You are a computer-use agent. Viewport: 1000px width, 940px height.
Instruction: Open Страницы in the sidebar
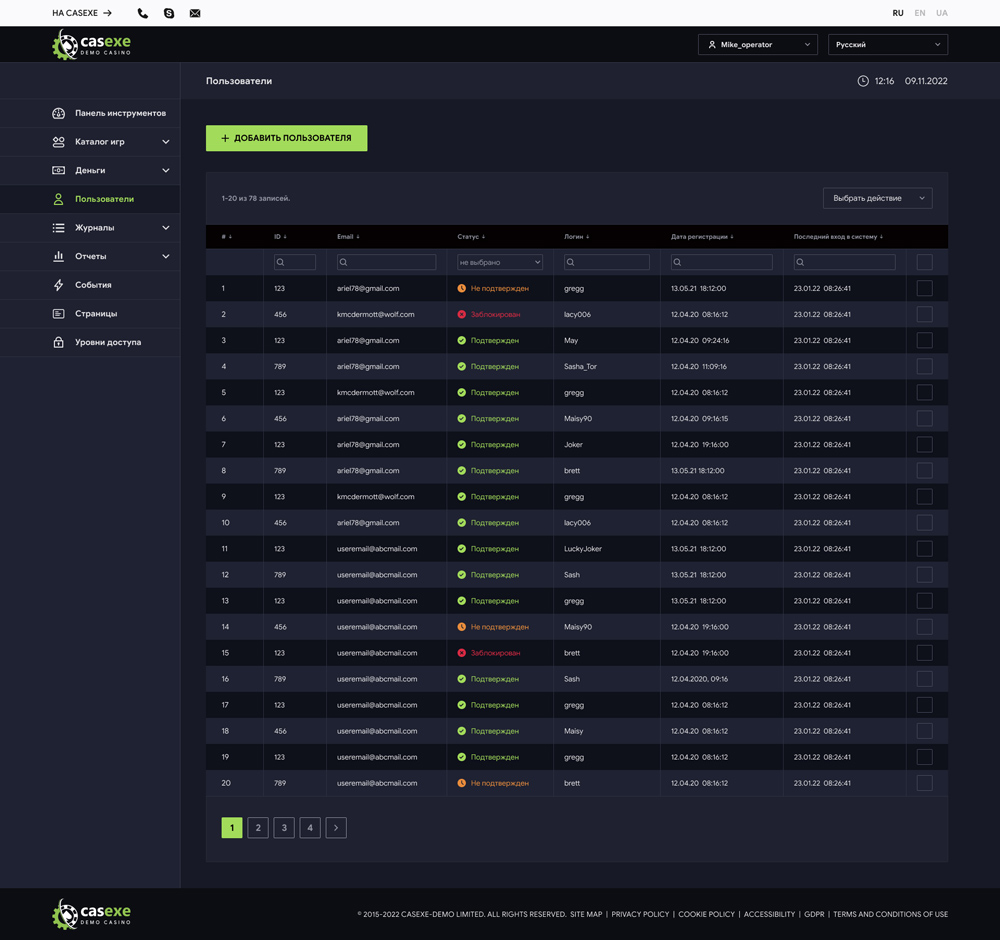(90, 314)
